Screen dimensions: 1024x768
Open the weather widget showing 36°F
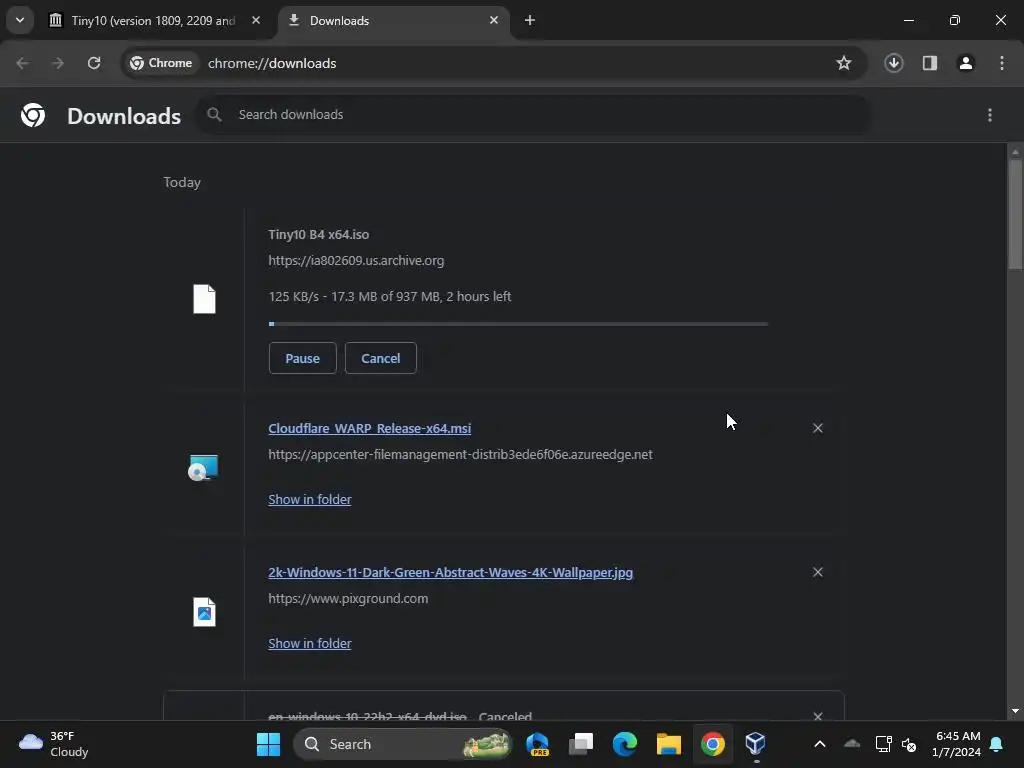click(54, 744)
